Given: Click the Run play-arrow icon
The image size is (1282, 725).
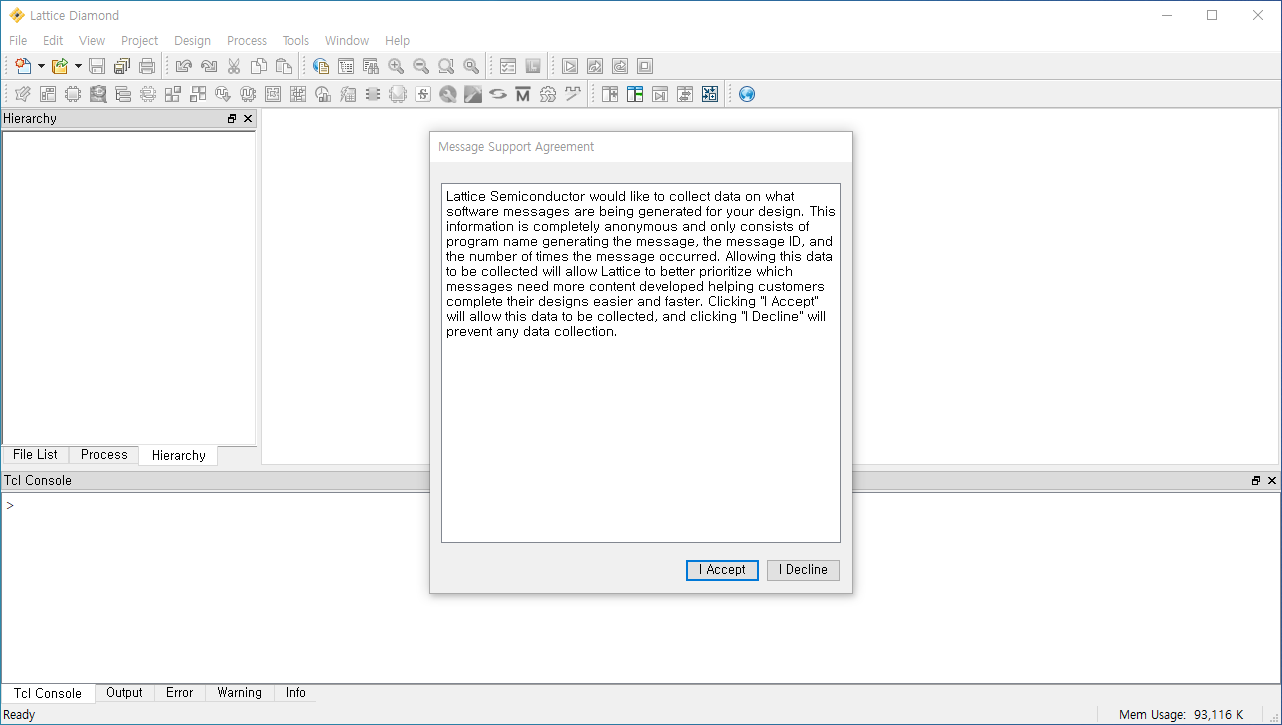Looking at the screenshot, I should coord(570,66).
